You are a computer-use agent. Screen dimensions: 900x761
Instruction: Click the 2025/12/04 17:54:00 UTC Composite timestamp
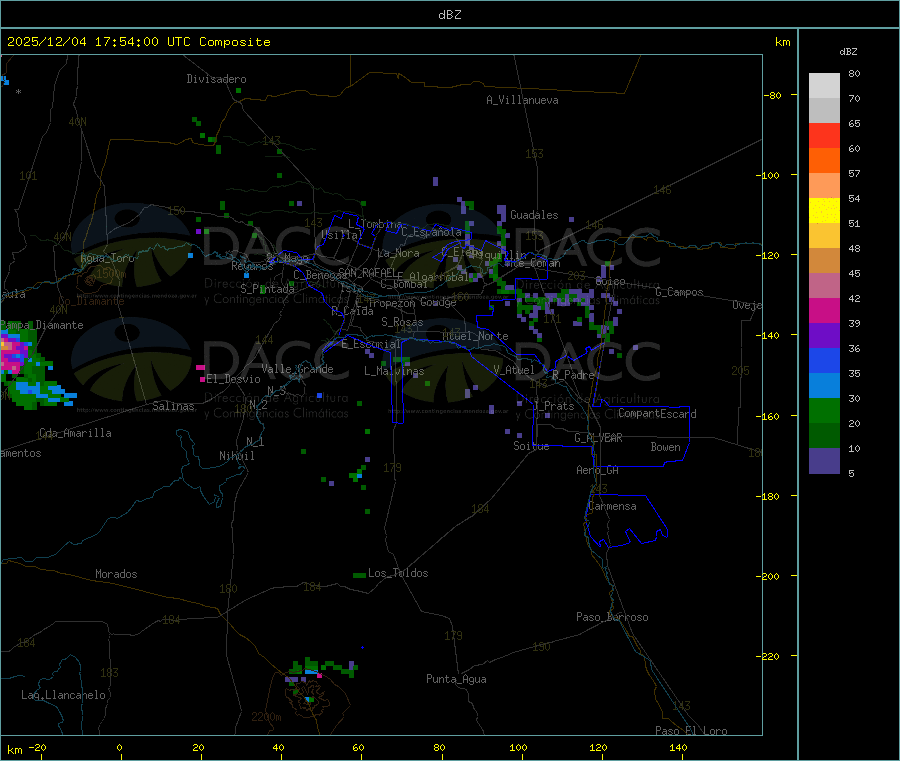138,42
